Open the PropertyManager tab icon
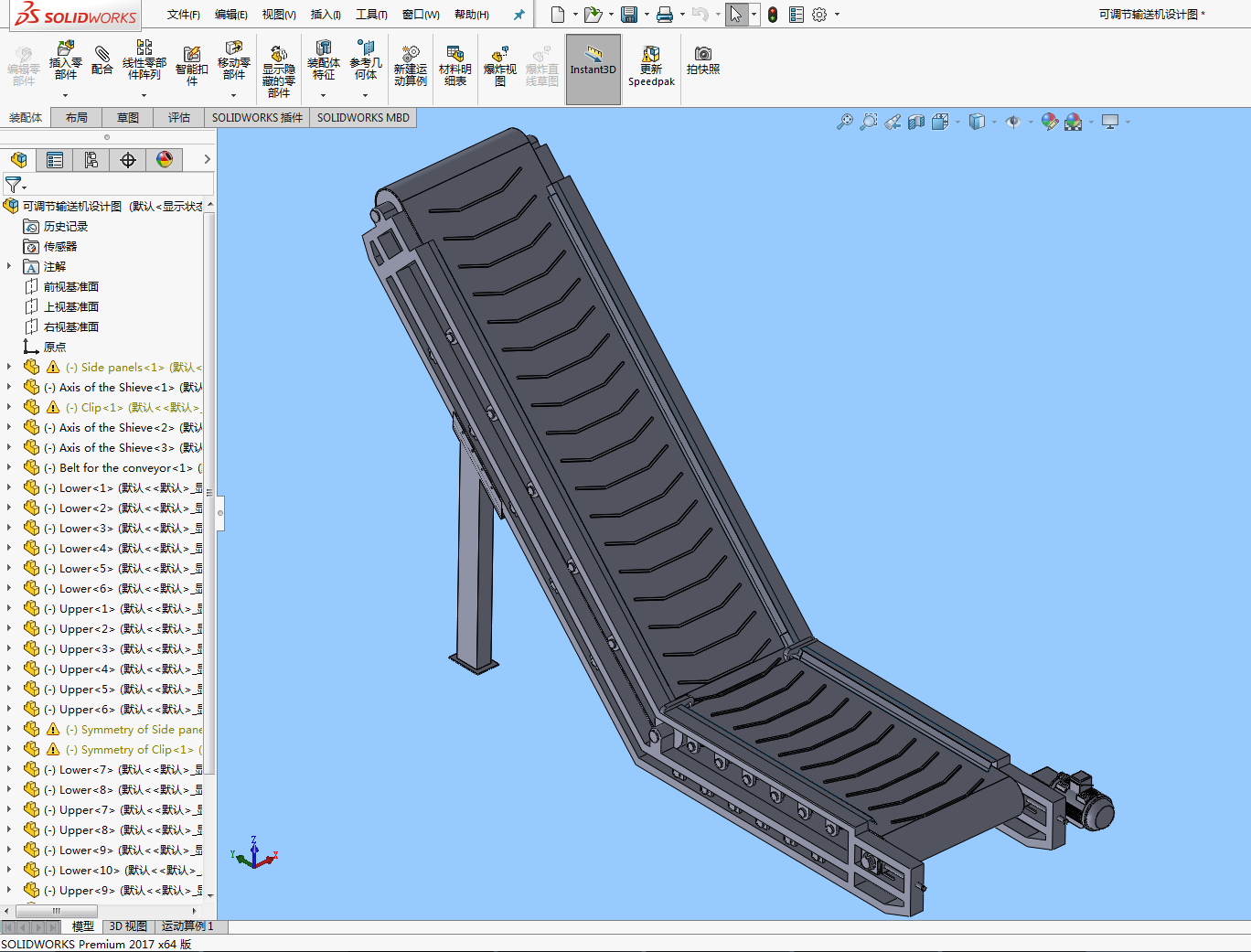The height and width of the screenshot is (952, 1251). pyautogui.click(x=55, y=160)
